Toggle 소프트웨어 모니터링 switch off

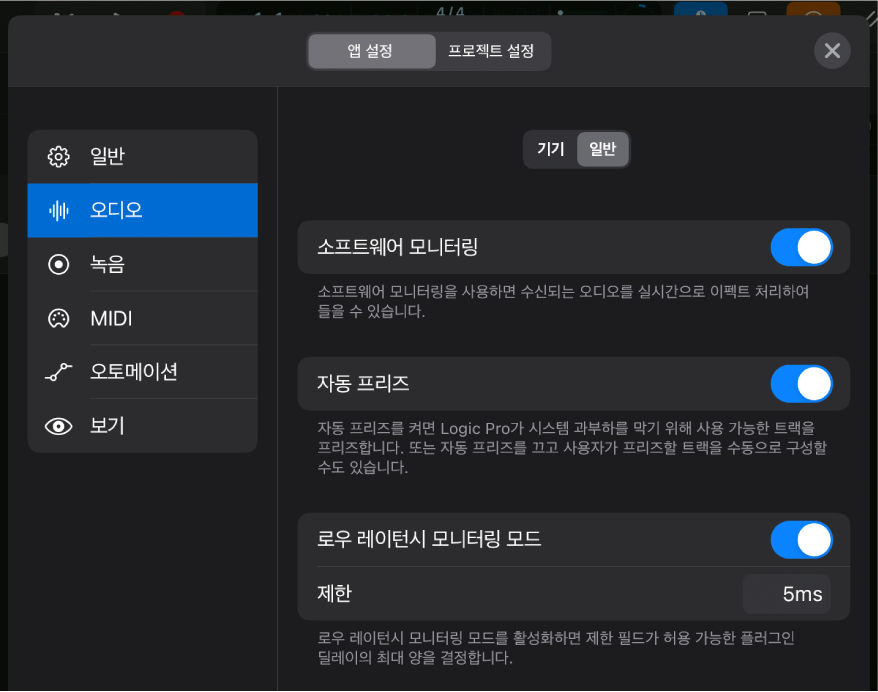tap(801, 247)
